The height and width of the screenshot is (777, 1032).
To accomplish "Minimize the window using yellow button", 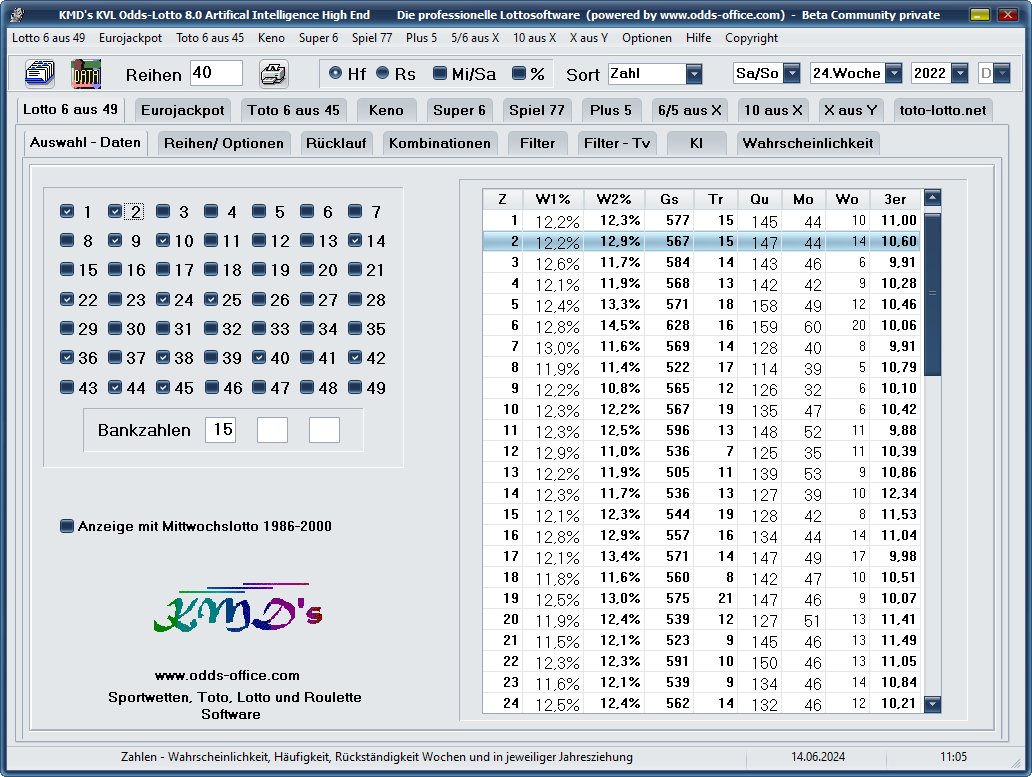I will (979, 14).
